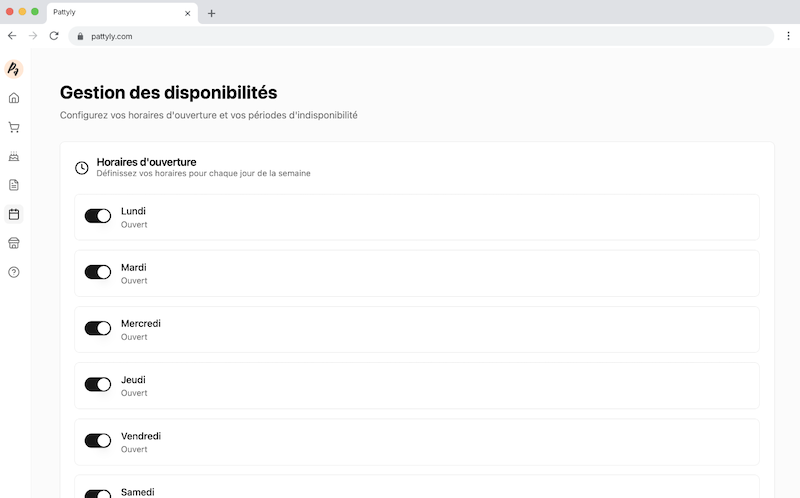Image resolution: width=800 pixels, height=498 pixels.
Task: Open the help question mark icon
Action: click(x=14, y=272)
